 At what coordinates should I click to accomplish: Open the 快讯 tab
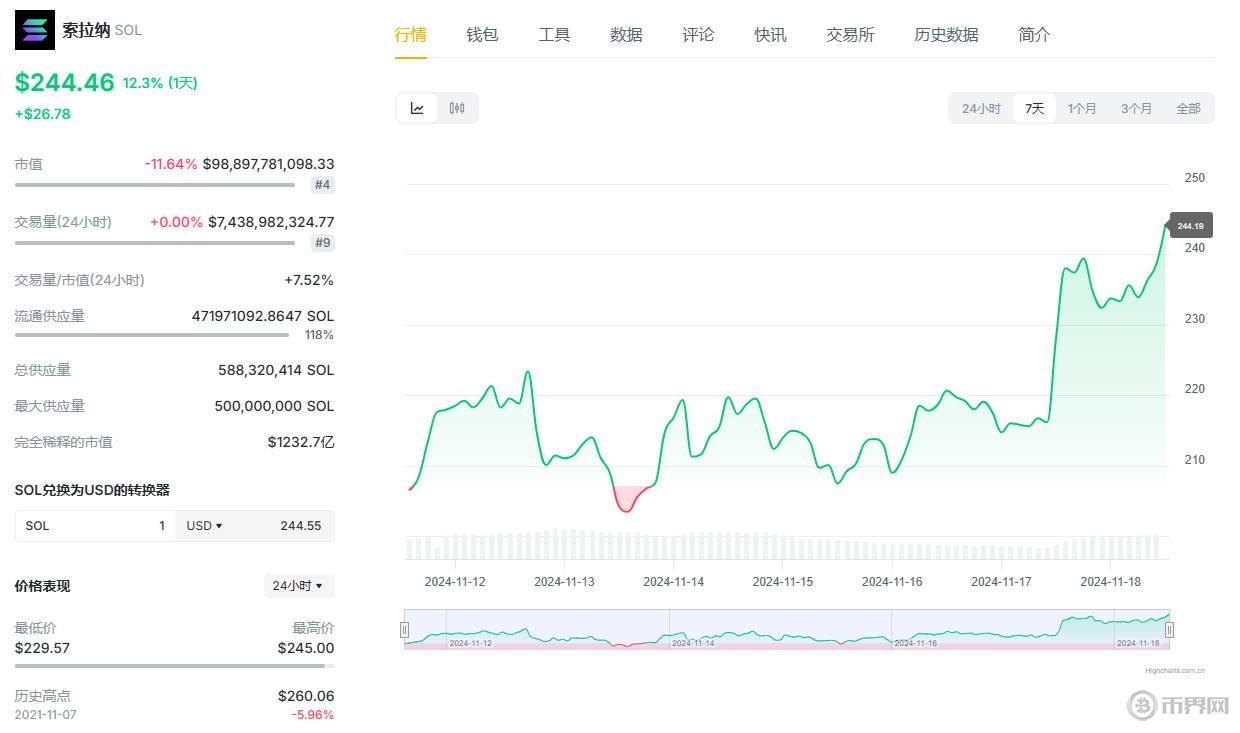(770, 35)
